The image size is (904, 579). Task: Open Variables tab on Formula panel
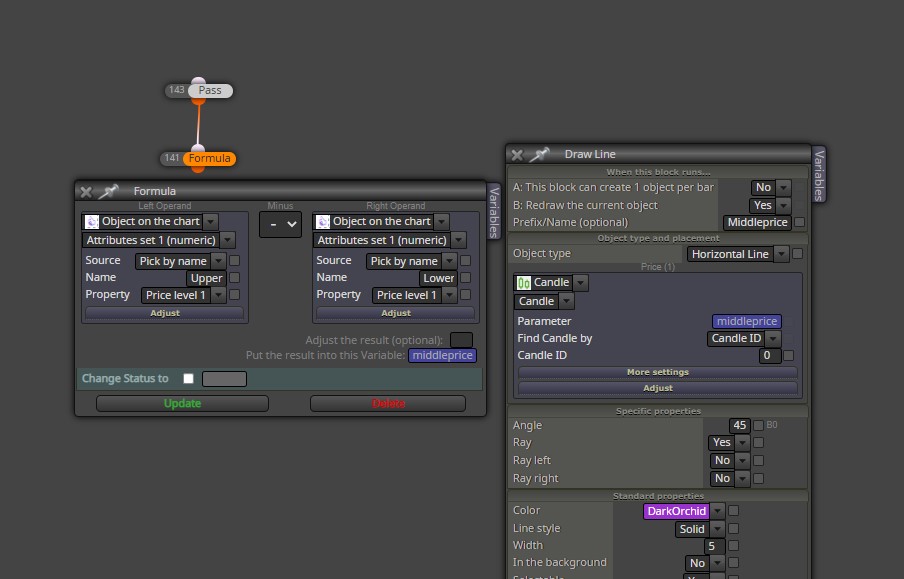coord(494,212)
